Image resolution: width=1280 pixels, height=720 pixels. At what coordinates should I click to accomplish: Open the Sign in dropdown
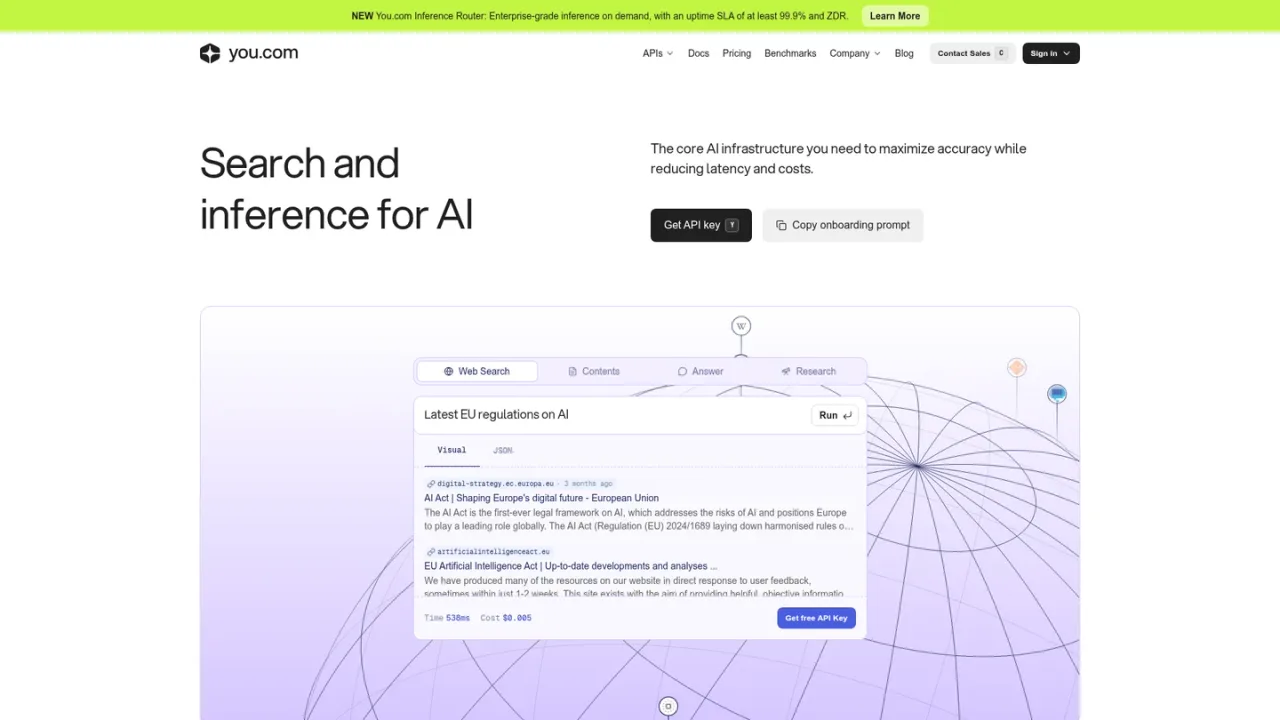[1051, 53]
